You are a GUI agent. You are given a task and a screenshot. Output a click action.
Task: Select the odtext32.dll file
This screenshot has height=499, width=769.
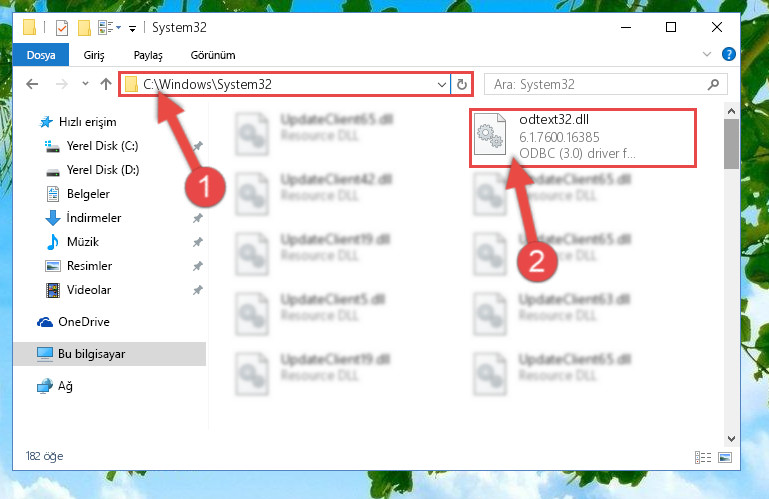coord(583,138)
